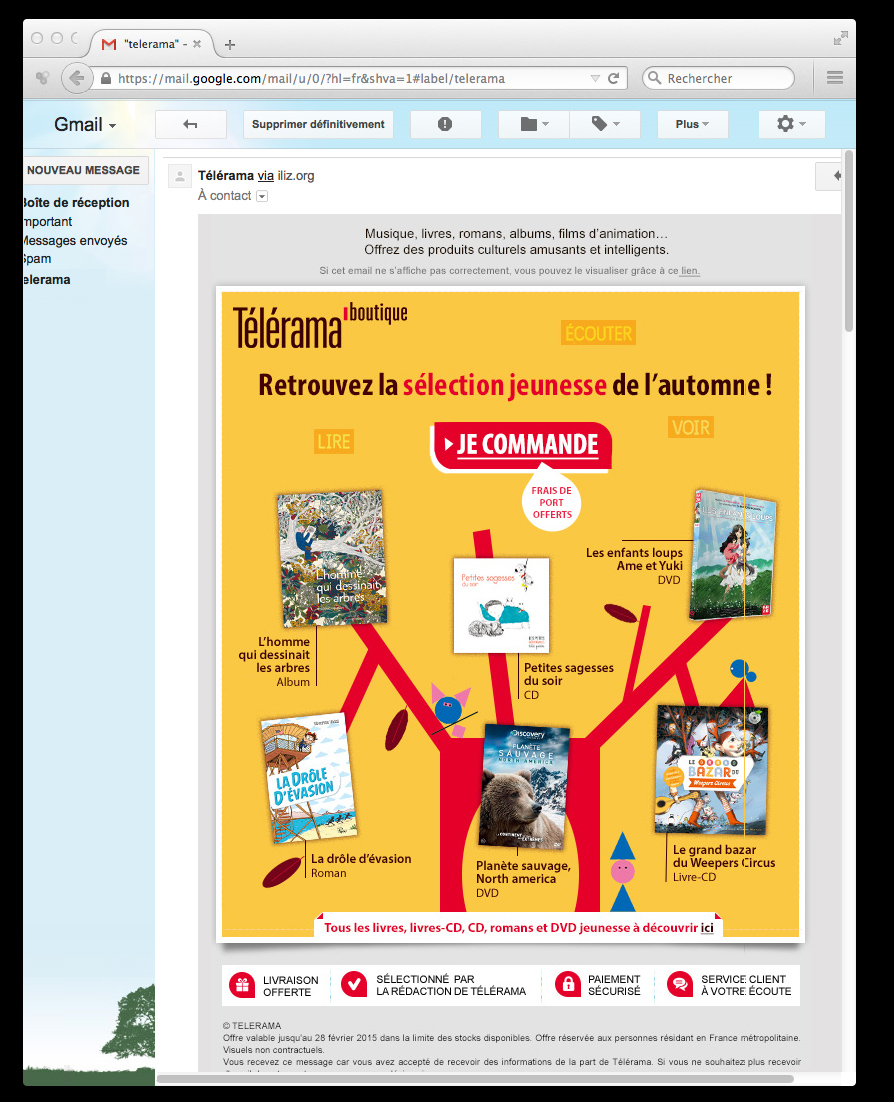Screen dimensions: 894x1102
Task: Reload the page with refresh icon
Action: (614, 78)
